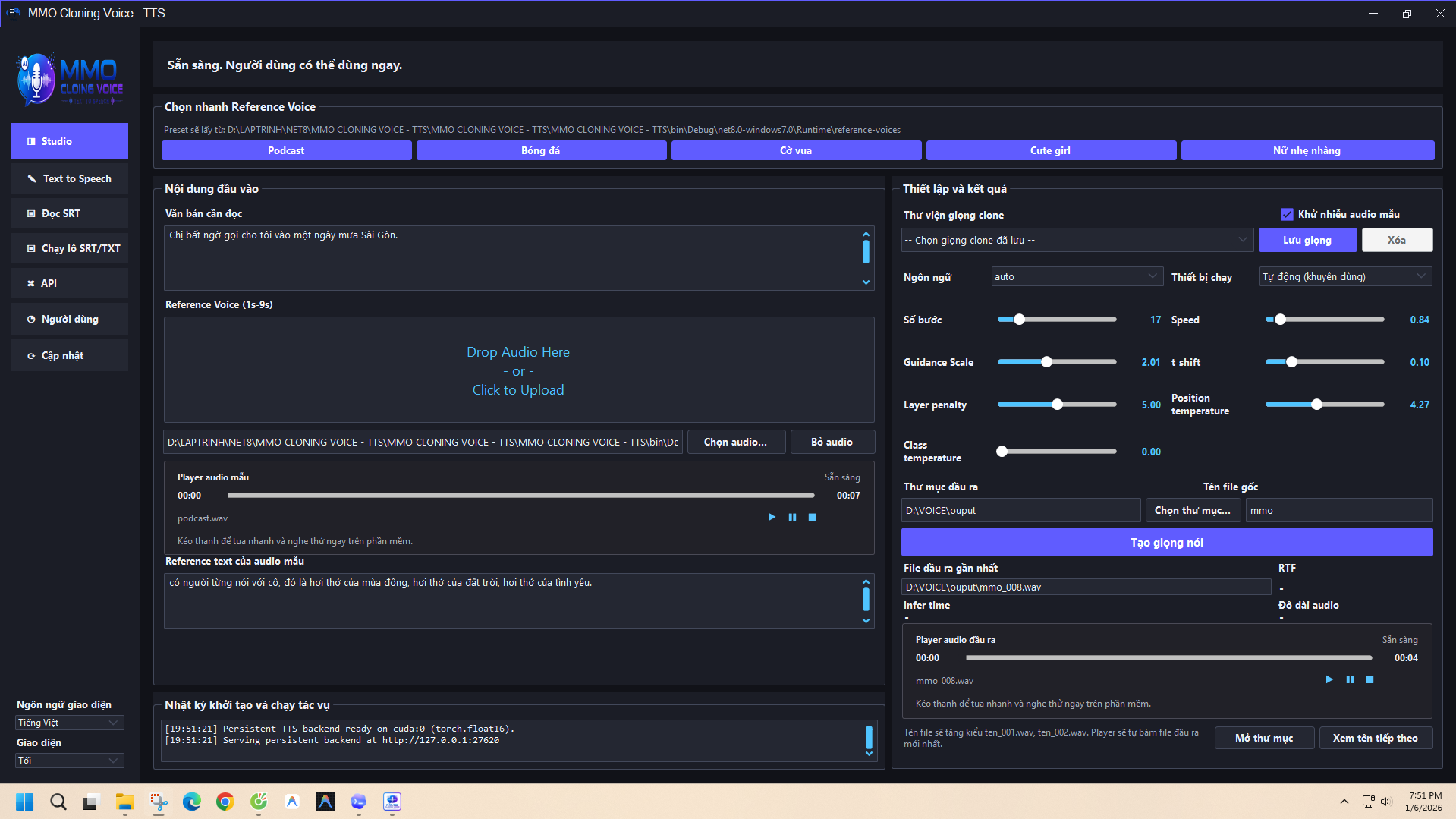Toggle Khử nhiễu audio mẫu checkbox

pos(1287,214)
